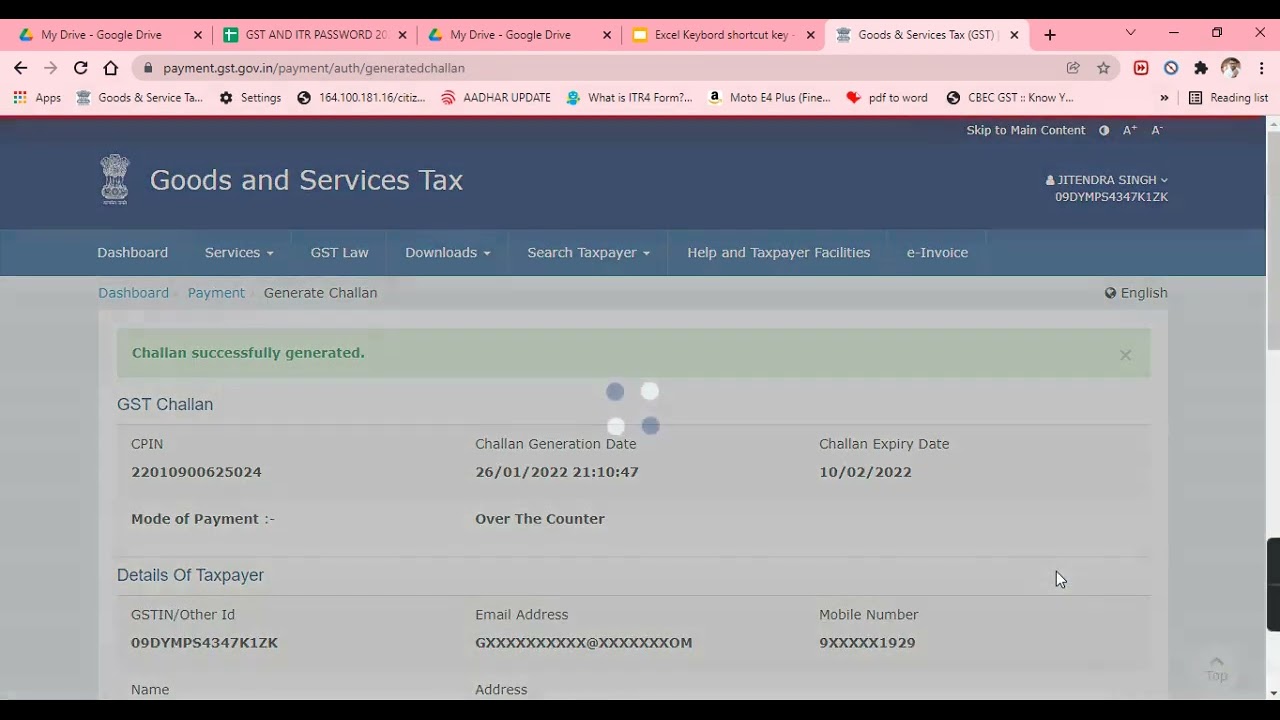Image resolution: width=1280 pixels, height=720 pixels.
Task: Bookmark this page with star icon
Action: point(1103,68)
